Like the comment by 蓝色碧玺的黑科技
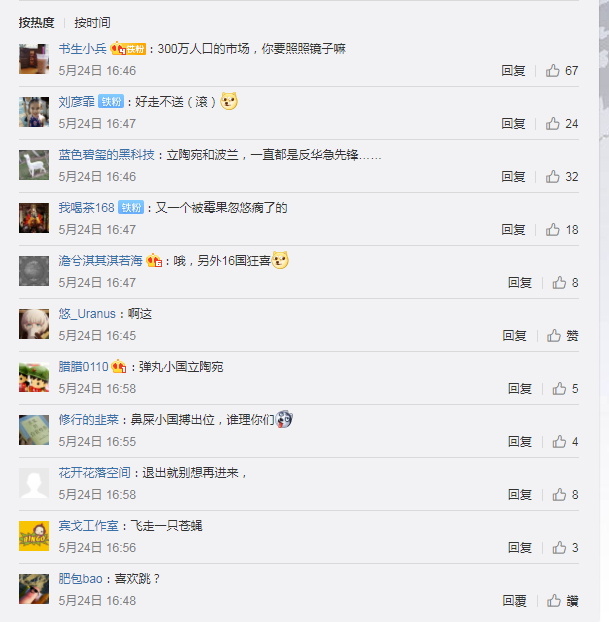609x622 pixels. tap(552, 177)
